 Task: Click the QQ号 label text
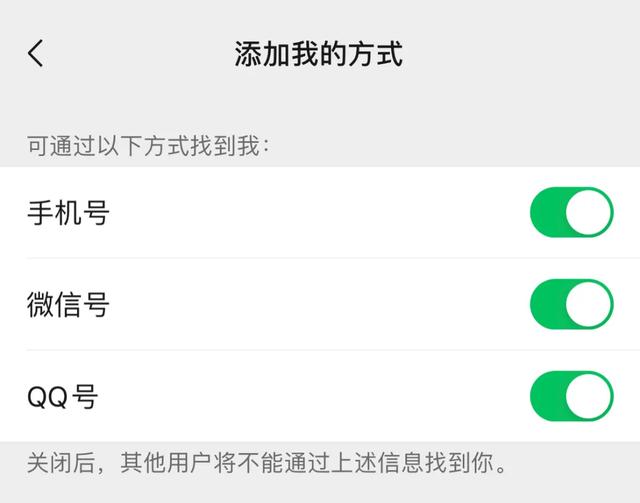pyautogui.click(x=63, y=397)
